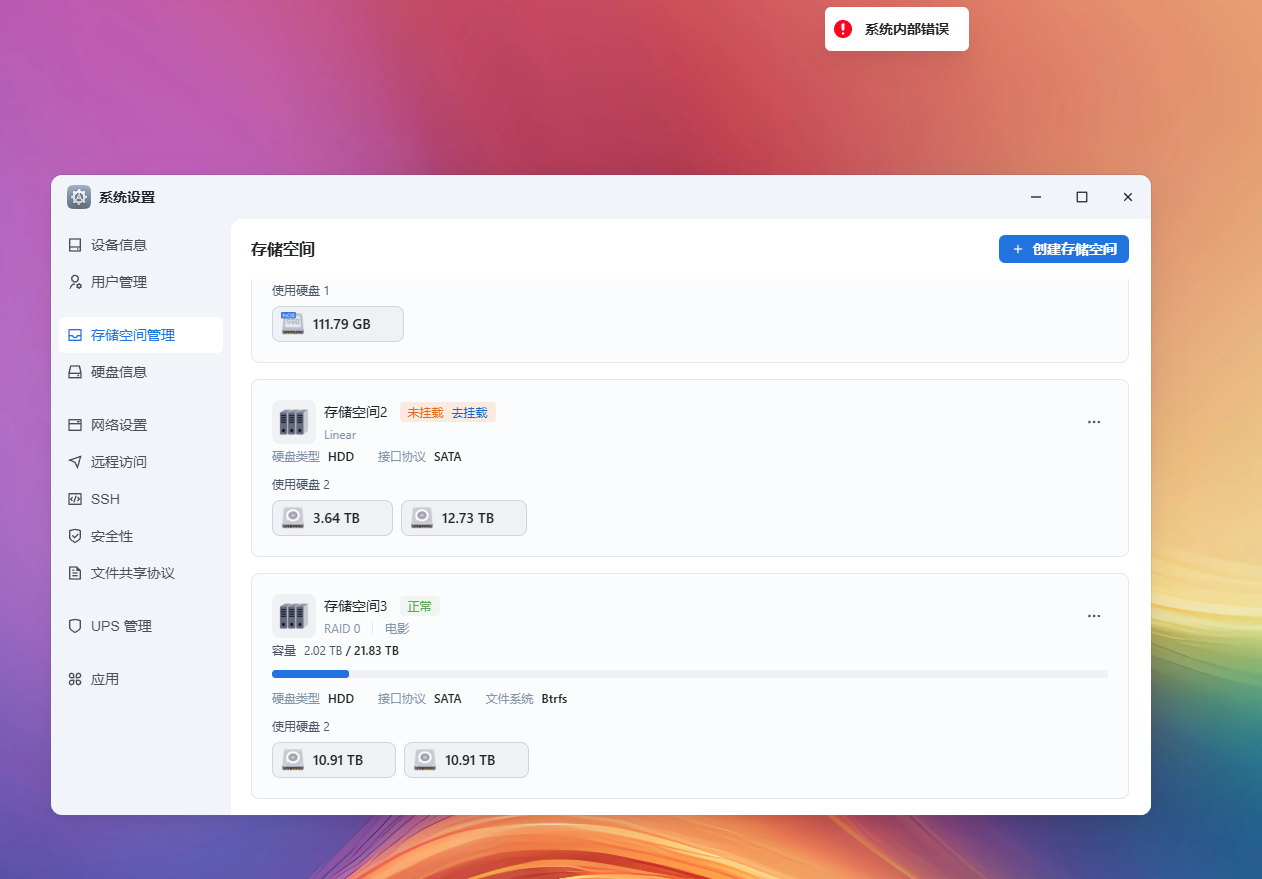Click the 2.02 TB used capacity value

pyautogui.click(x=321, y=651)
